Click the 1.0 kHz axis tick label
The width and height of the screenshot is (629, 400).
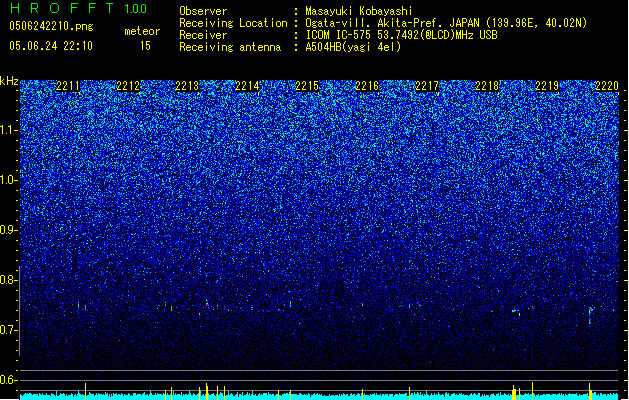click(x=8, y=180)
